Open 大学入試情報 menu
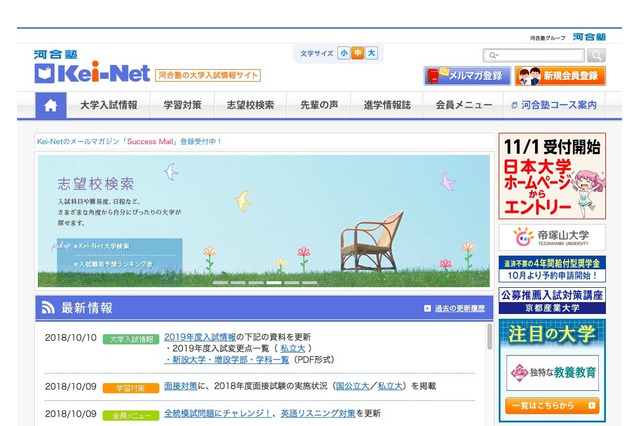640x426 pixels. pos(109,105)
